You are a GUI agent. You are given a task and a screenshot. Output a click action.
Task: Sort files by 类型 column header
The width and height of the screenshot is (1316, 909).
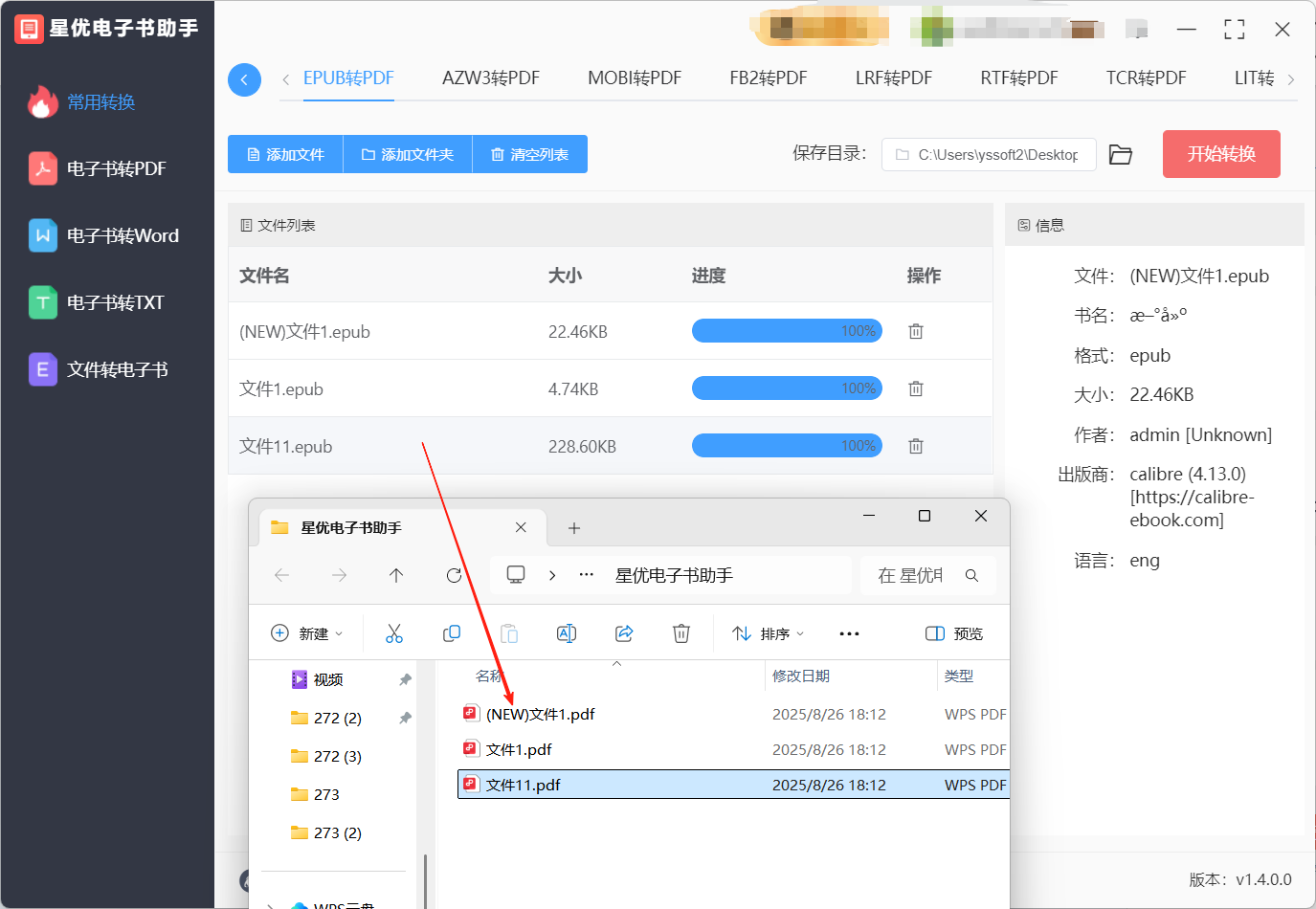(959, 676)
